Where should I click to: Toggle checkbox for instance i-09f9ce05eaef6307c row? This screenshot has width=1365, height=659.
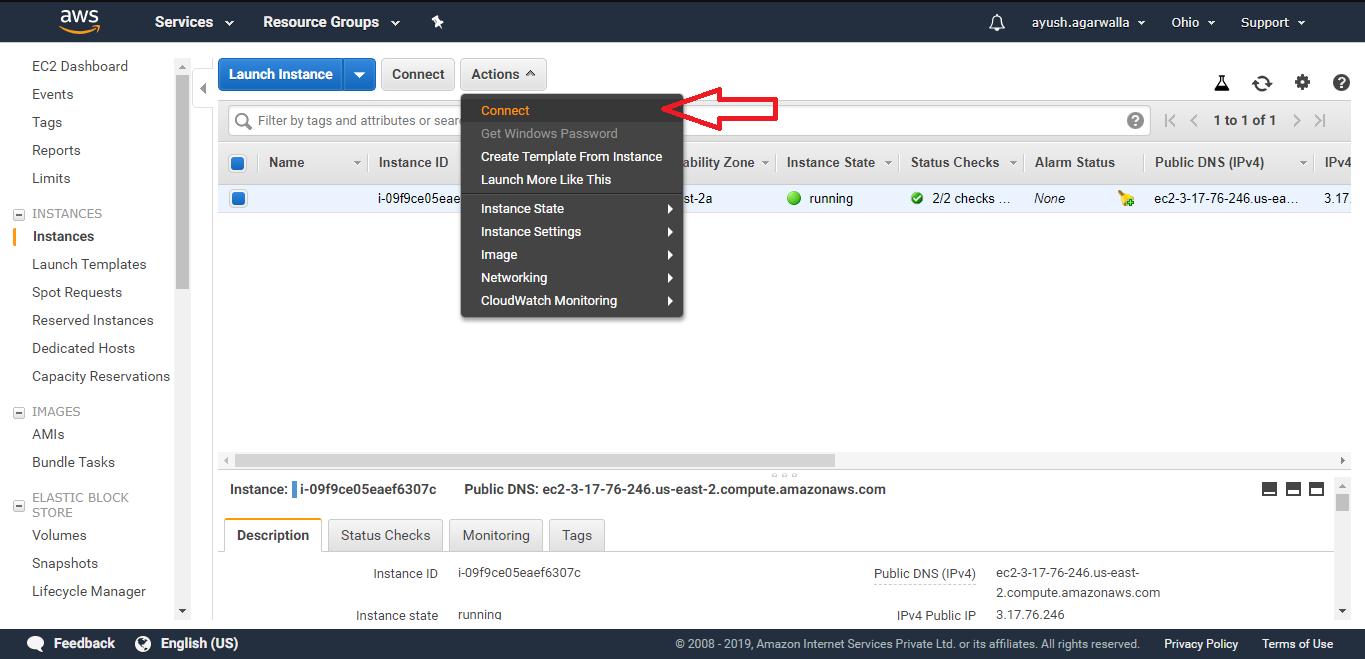(x=238, y=198)
